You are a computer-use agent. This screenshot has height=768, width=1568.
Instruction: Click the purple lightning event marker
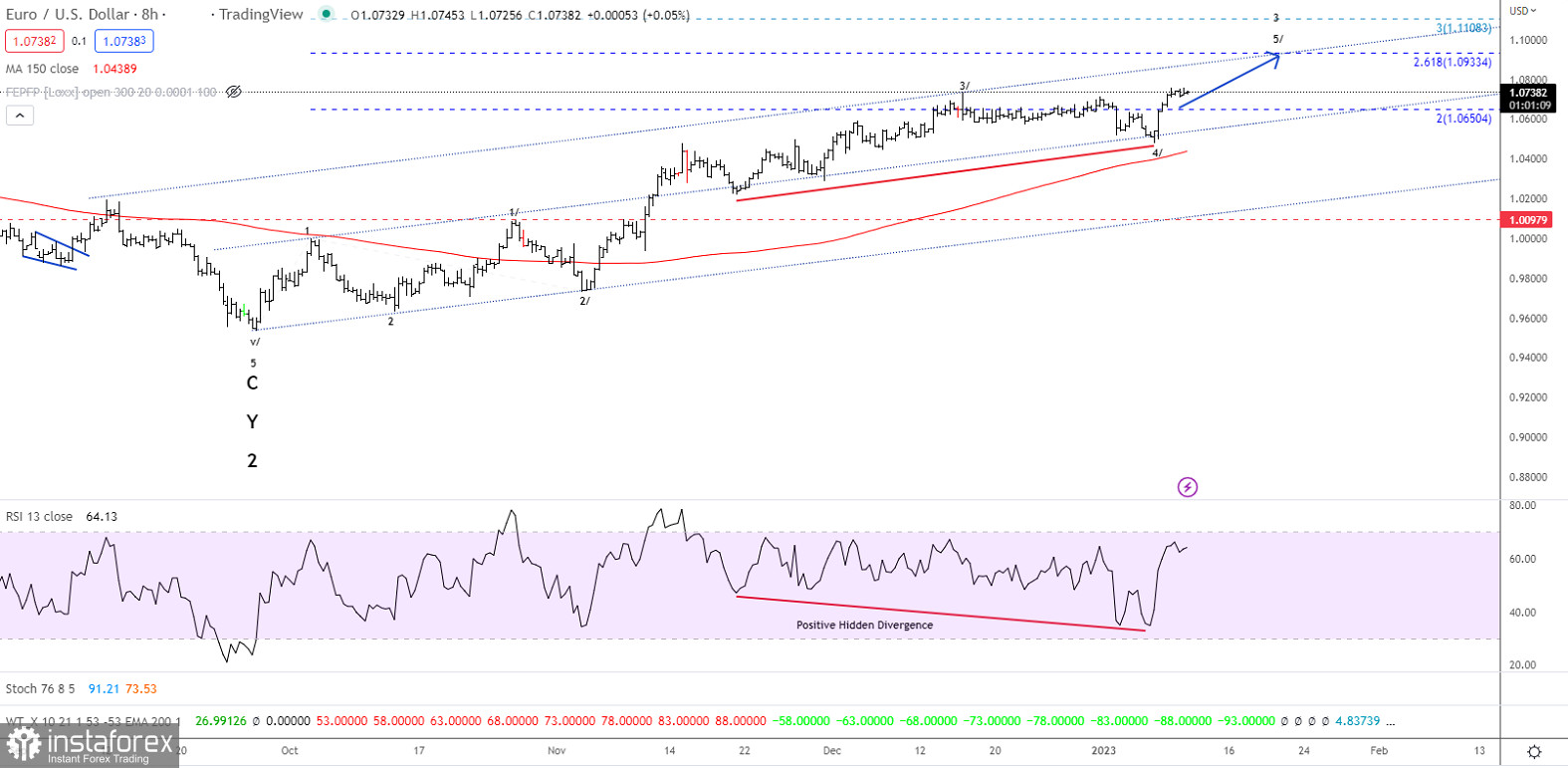click(x=1187, y=487)
